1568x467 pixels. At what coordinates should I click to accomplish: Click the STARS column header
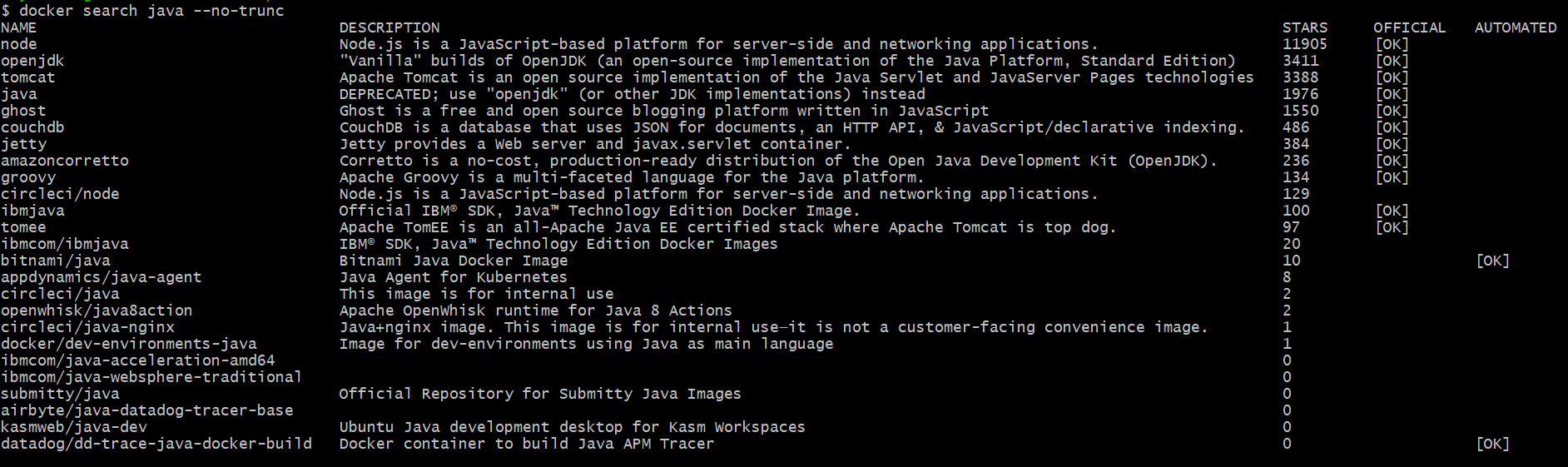tap(1304, 27)
